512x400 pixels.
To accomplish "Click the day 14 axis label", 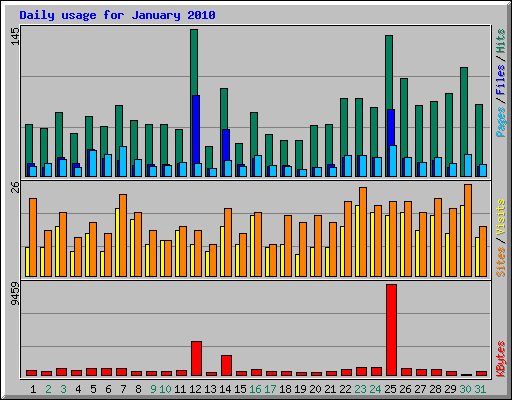I will tap(225, 389).
